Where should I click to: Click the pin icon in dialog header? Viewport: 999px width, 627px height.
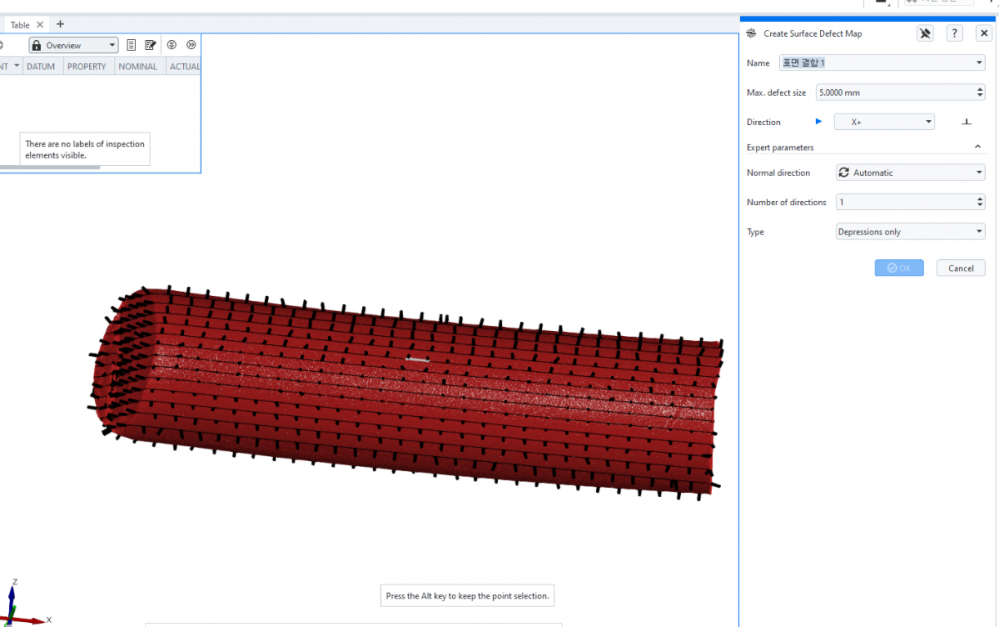925,33
